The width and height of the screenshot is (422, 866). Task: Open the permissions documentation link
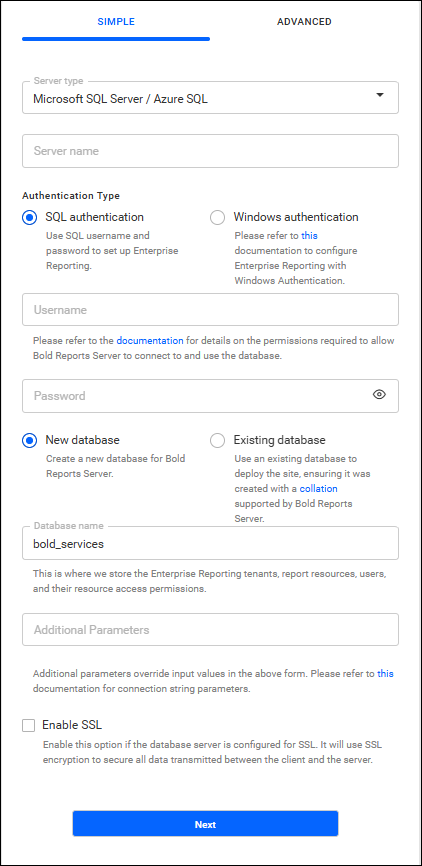(x=150, y=341)
